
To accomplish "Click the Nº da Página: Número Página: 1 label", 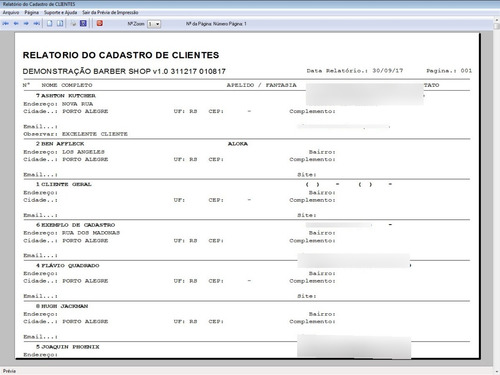I will click(216, 24).
